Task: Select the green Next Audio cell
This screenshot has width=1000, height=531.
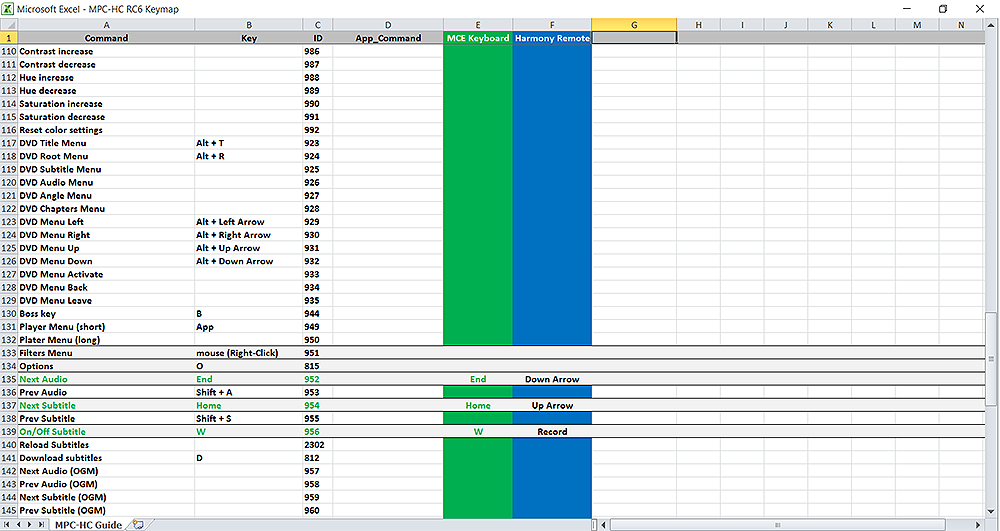Action: (106, 379)
